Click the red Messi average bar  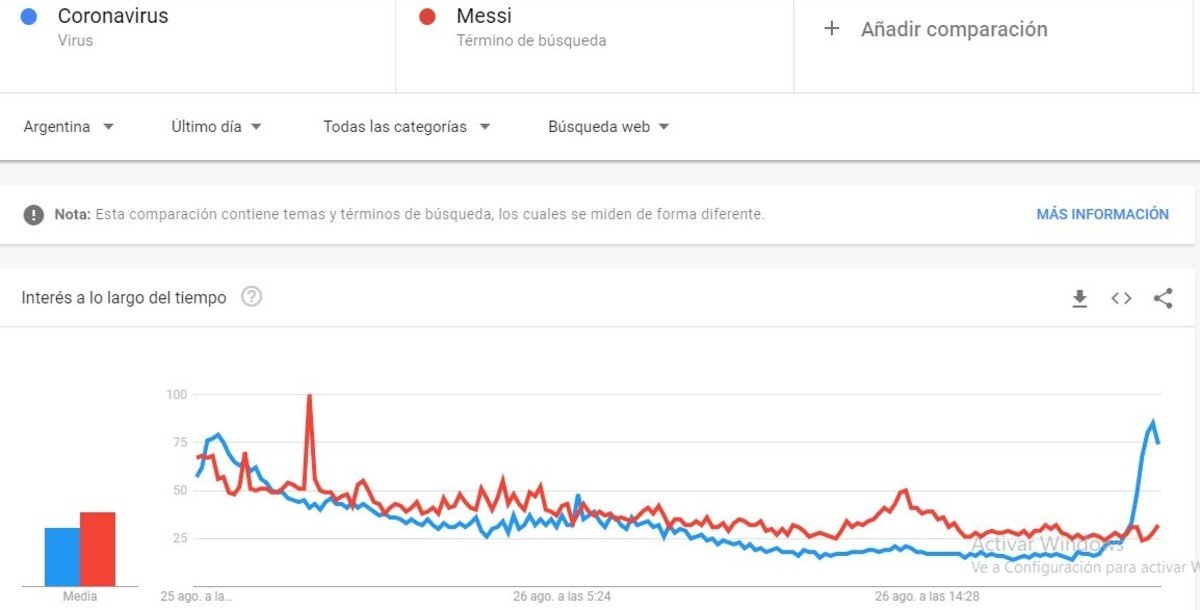pos(98,549)
